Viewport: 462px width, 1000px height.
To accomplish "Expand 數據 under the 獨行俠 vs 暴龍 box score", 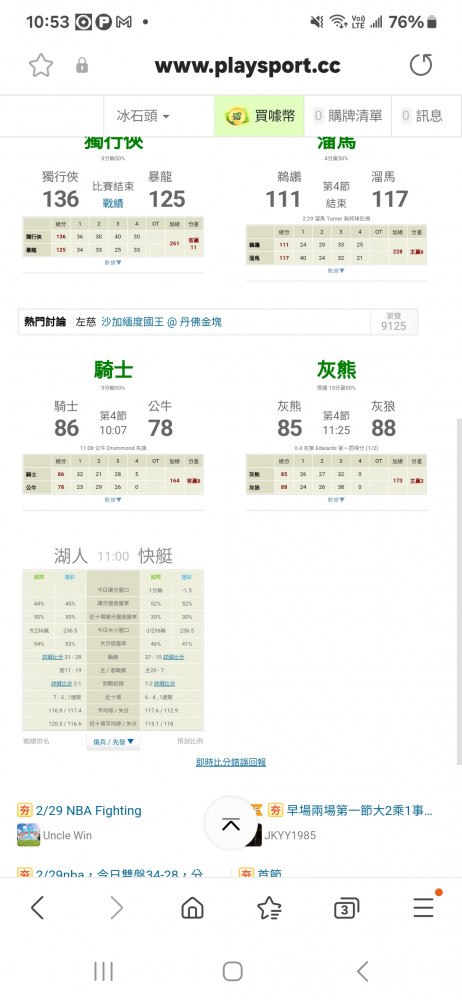I will [113, 262].
